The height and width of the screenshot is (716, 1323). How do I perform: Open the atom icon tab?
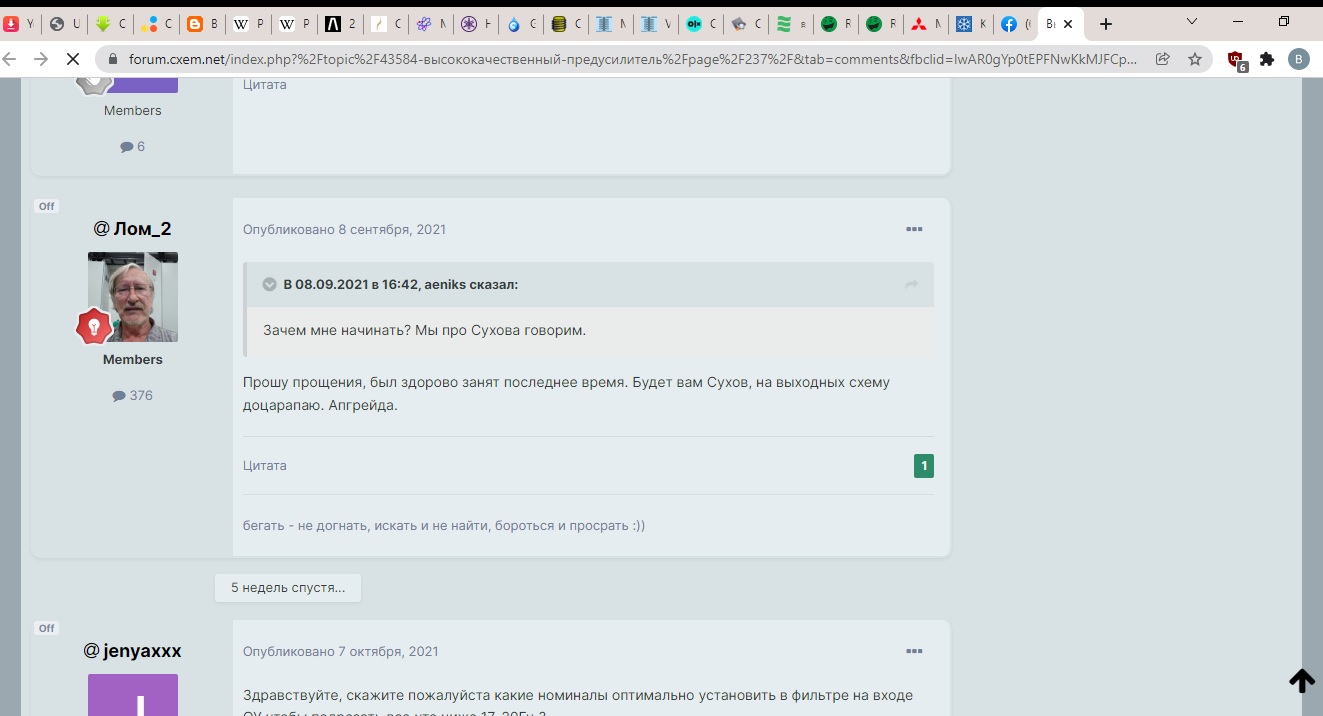pos(422,23)
